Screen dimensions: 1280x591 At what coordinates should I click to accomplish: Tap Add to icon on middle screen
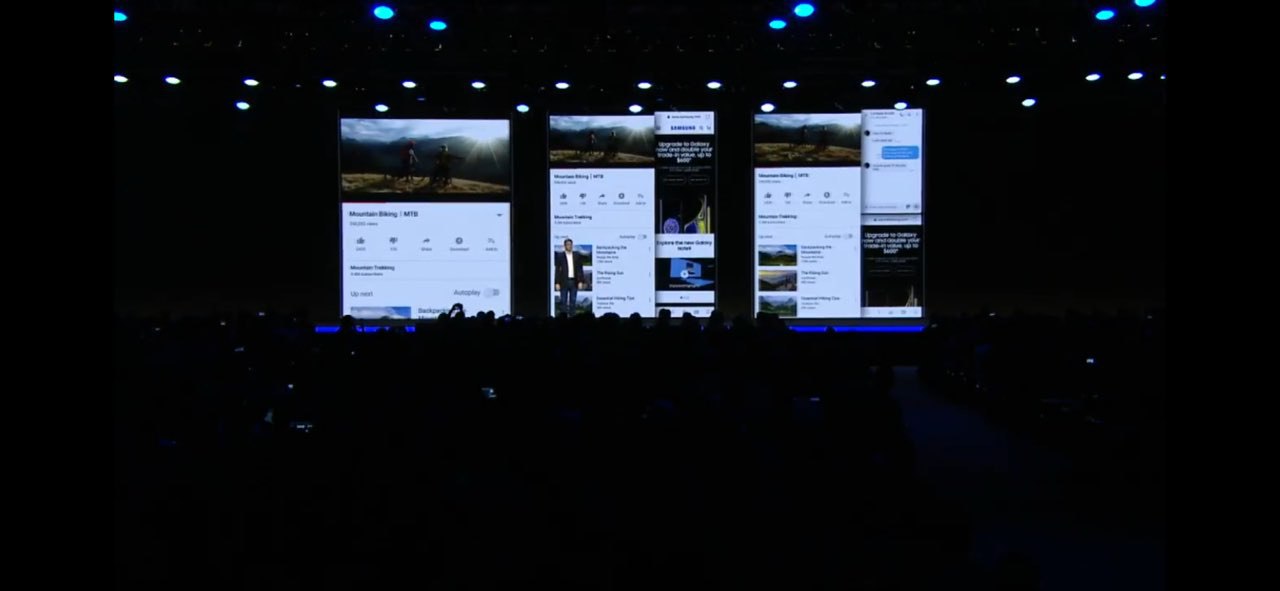point(641,196)
